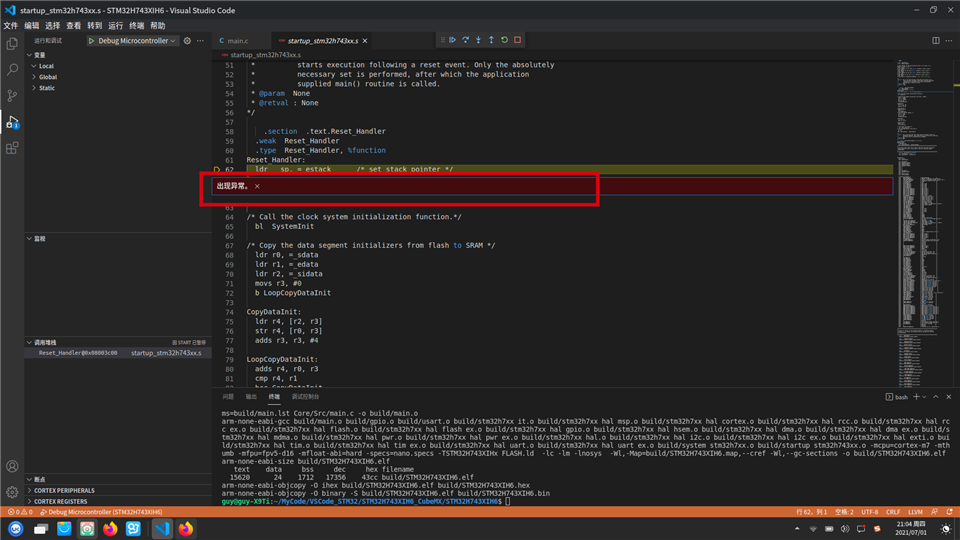Continue execution in debug toolbar

click(452, 40)
